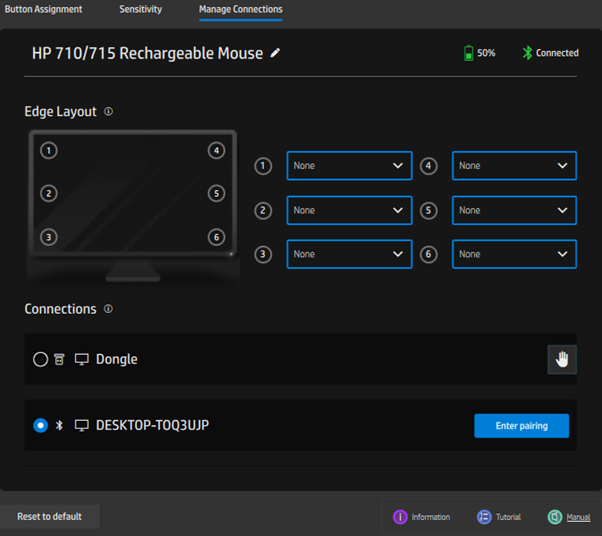Open the Manual link text
The height and width of the screenshot is (536, 602).
[x=578, y=517]
